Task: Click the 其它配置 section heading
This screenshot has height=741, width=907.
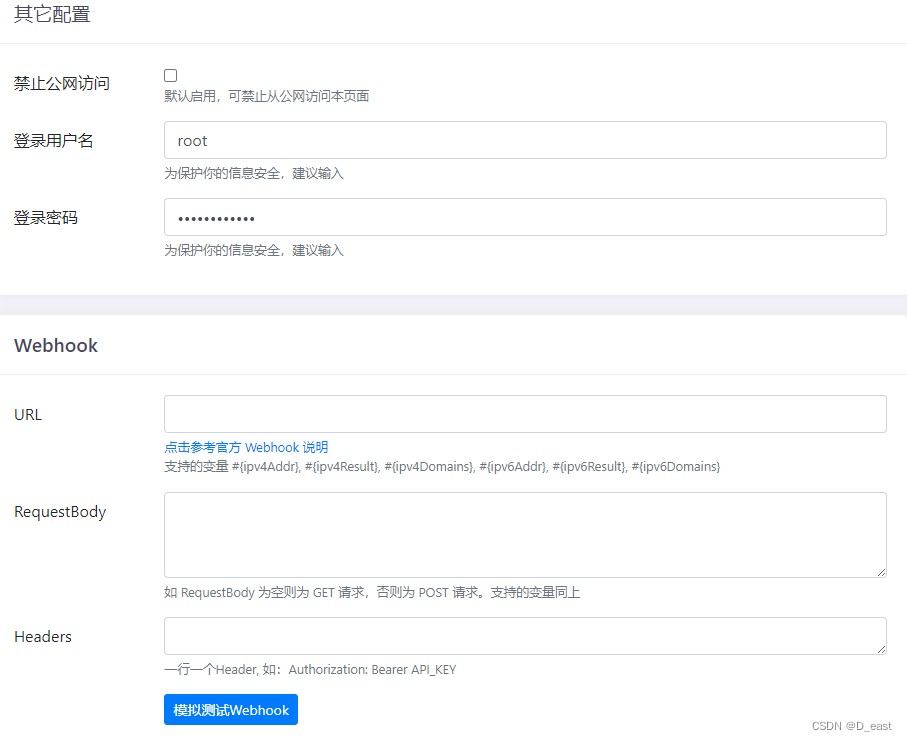Action: [52, 14]
